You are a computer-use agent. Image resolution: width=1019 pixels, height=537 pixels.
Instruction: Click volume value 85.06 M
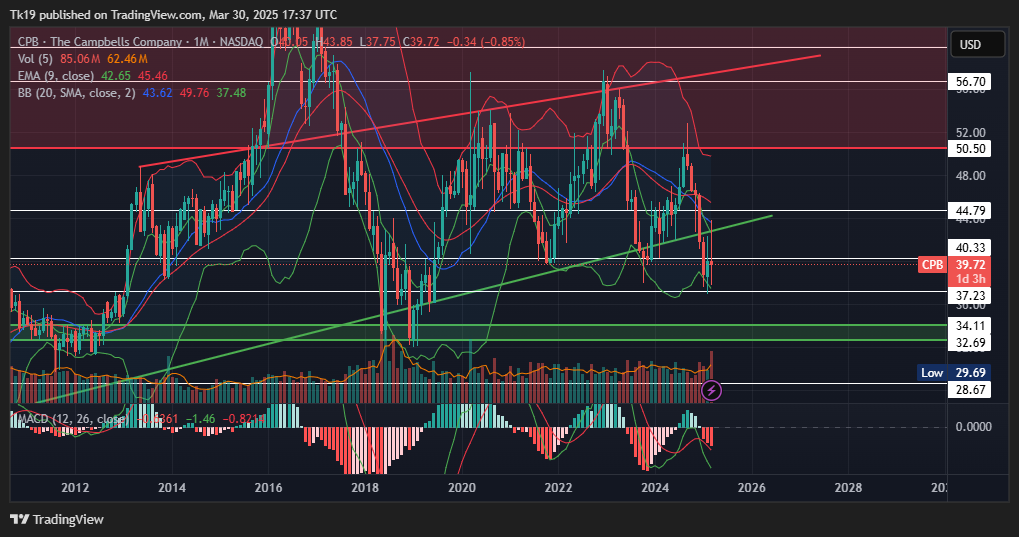[80, 59]
